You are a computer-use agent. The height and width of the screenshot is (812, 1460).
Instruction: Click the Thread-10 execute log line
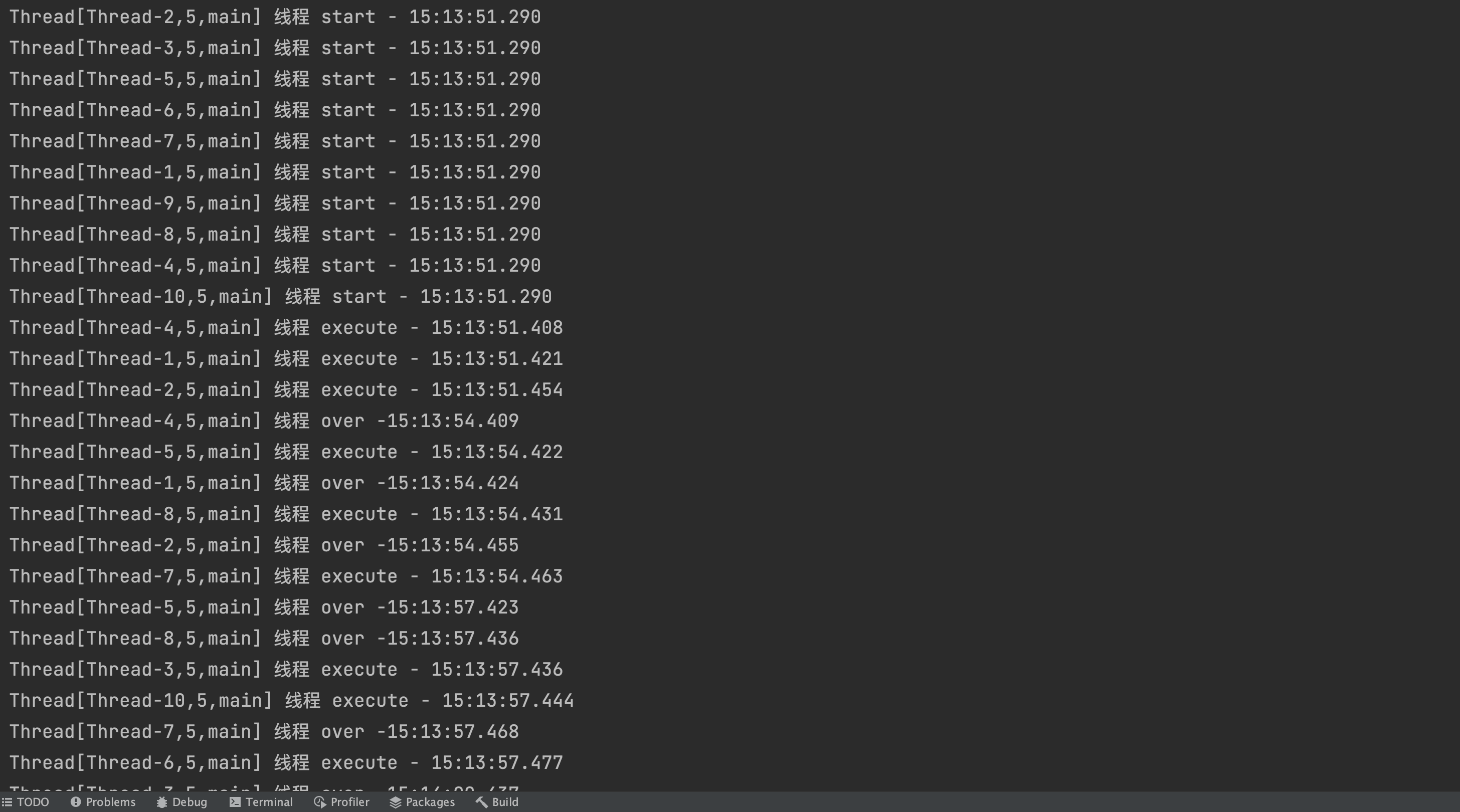pyautogui.click(x=291, y=701)
